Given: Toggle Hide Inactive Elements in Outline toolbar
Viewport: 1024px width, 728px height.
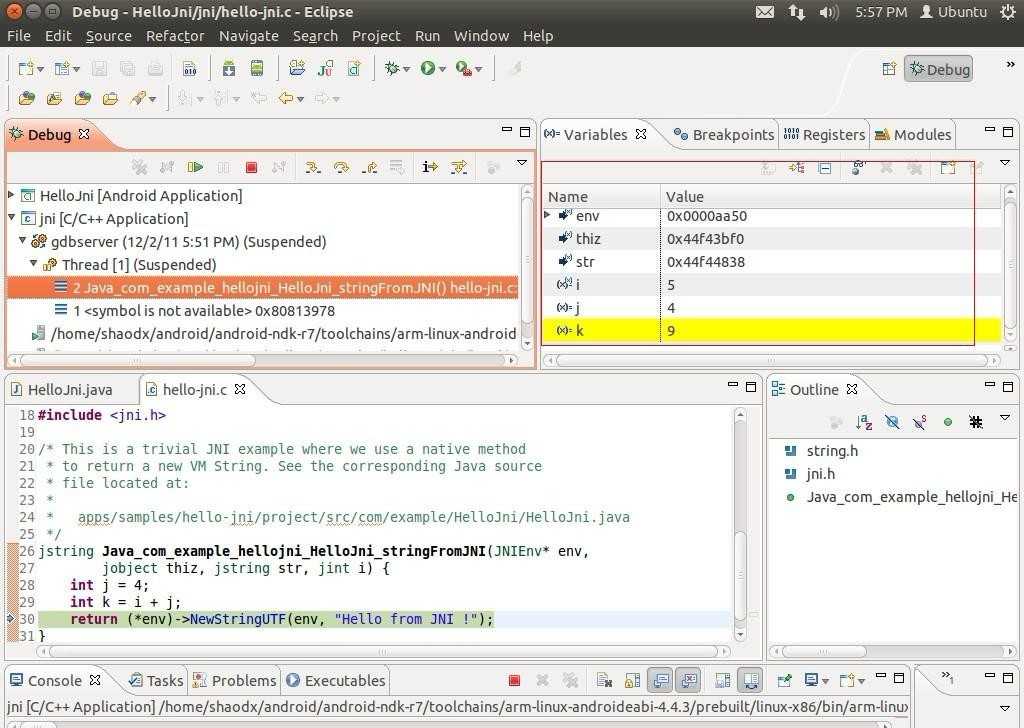Looking at the screenshot, I should (x=976, y=422).
